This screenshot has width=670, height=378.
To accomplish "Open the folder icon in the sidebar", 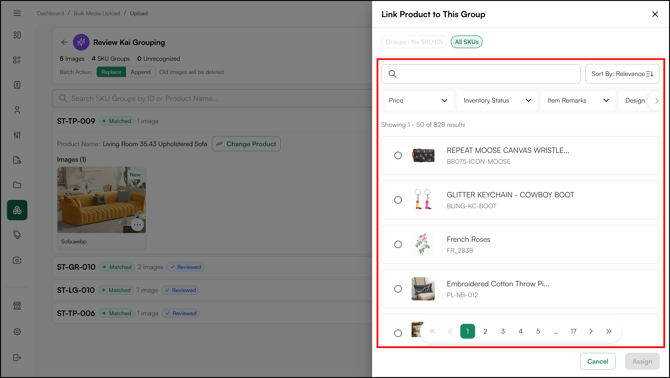I will (17, 185).
